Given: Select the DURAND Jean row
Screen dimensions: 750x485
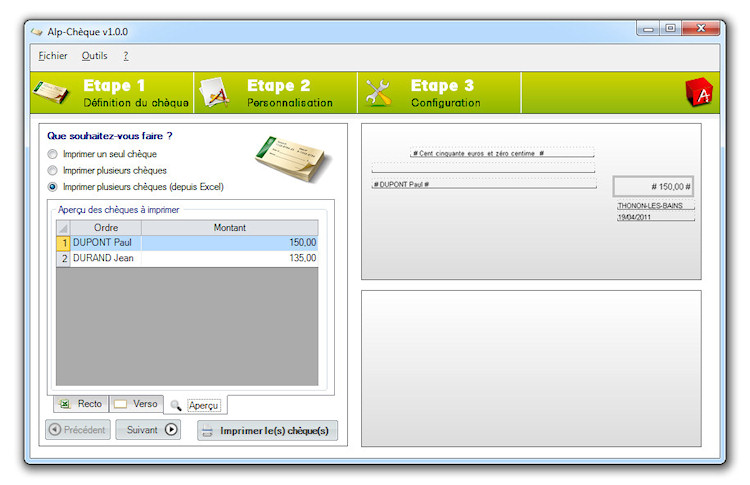Looking at the screenshot, I should pos(105,258).
